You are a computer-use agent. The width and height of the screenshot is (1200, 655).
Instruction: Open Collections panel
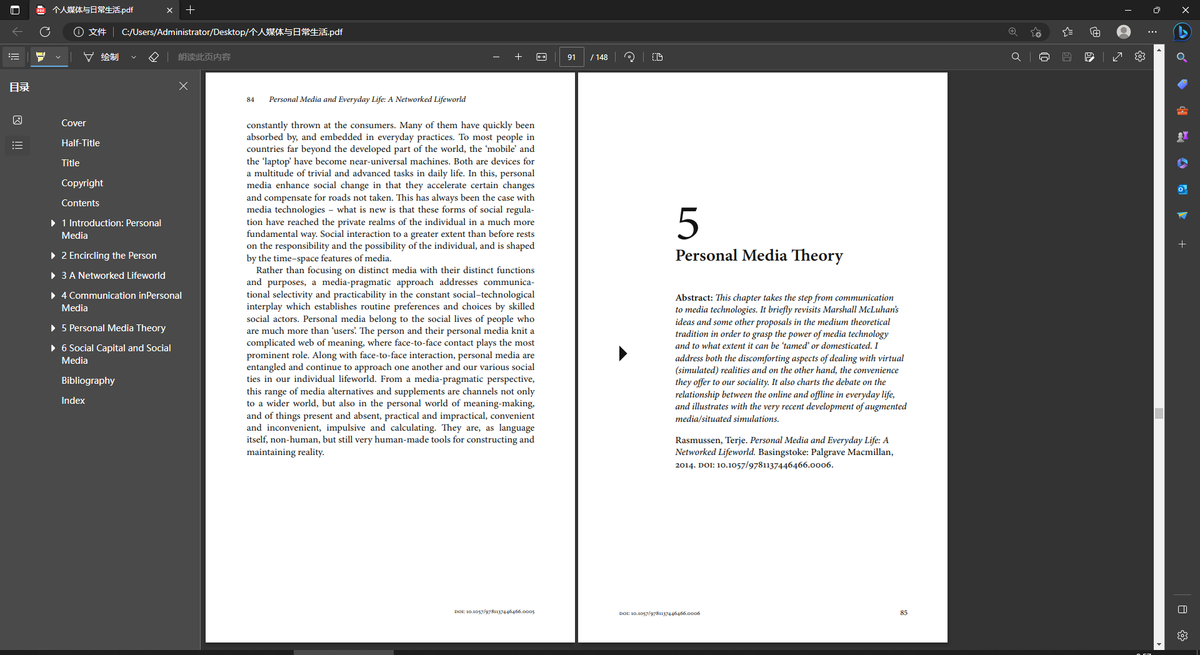(1095, 32)
